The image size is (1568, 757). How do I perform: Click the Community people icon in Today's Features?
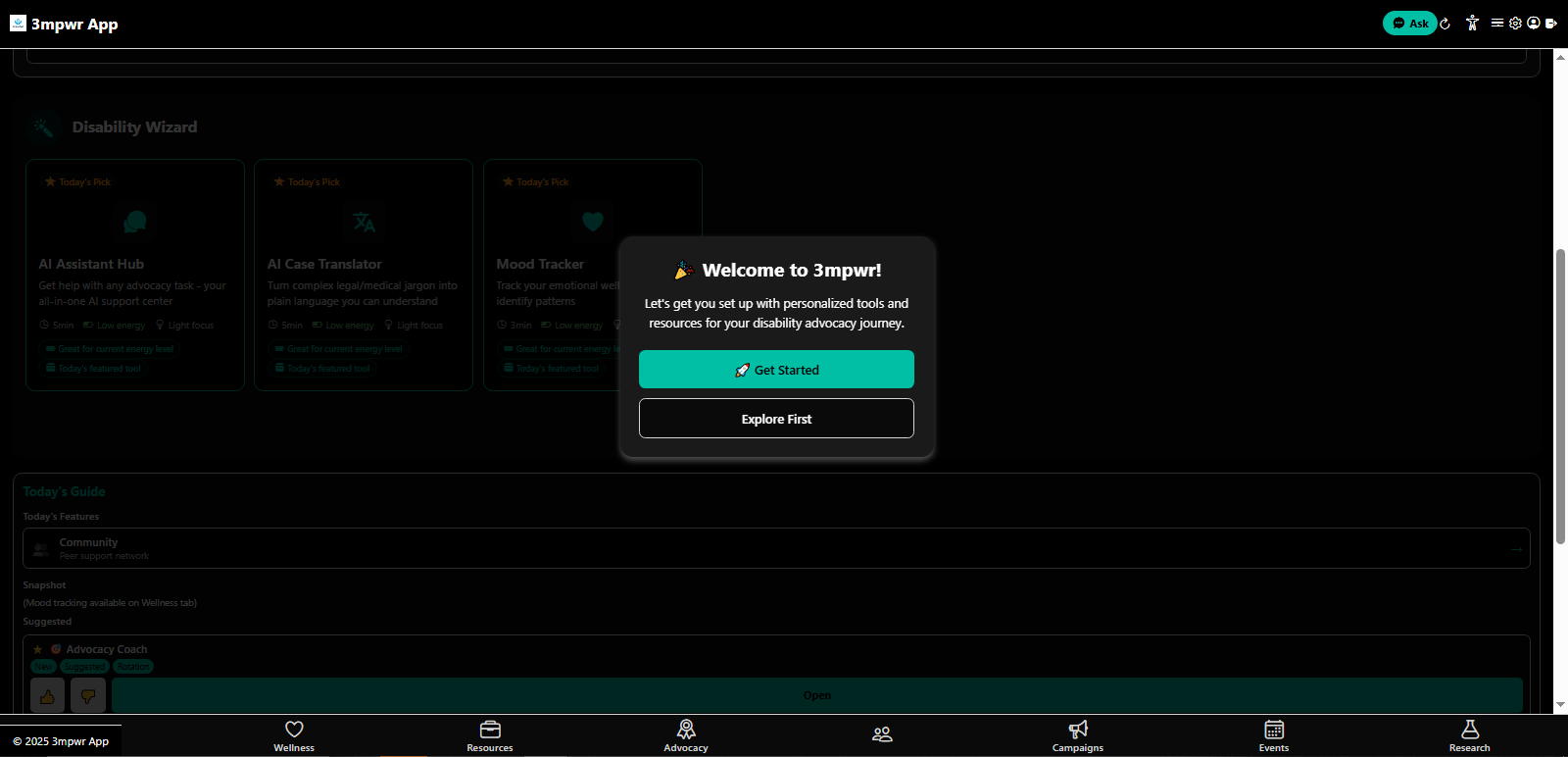(40, 549)
